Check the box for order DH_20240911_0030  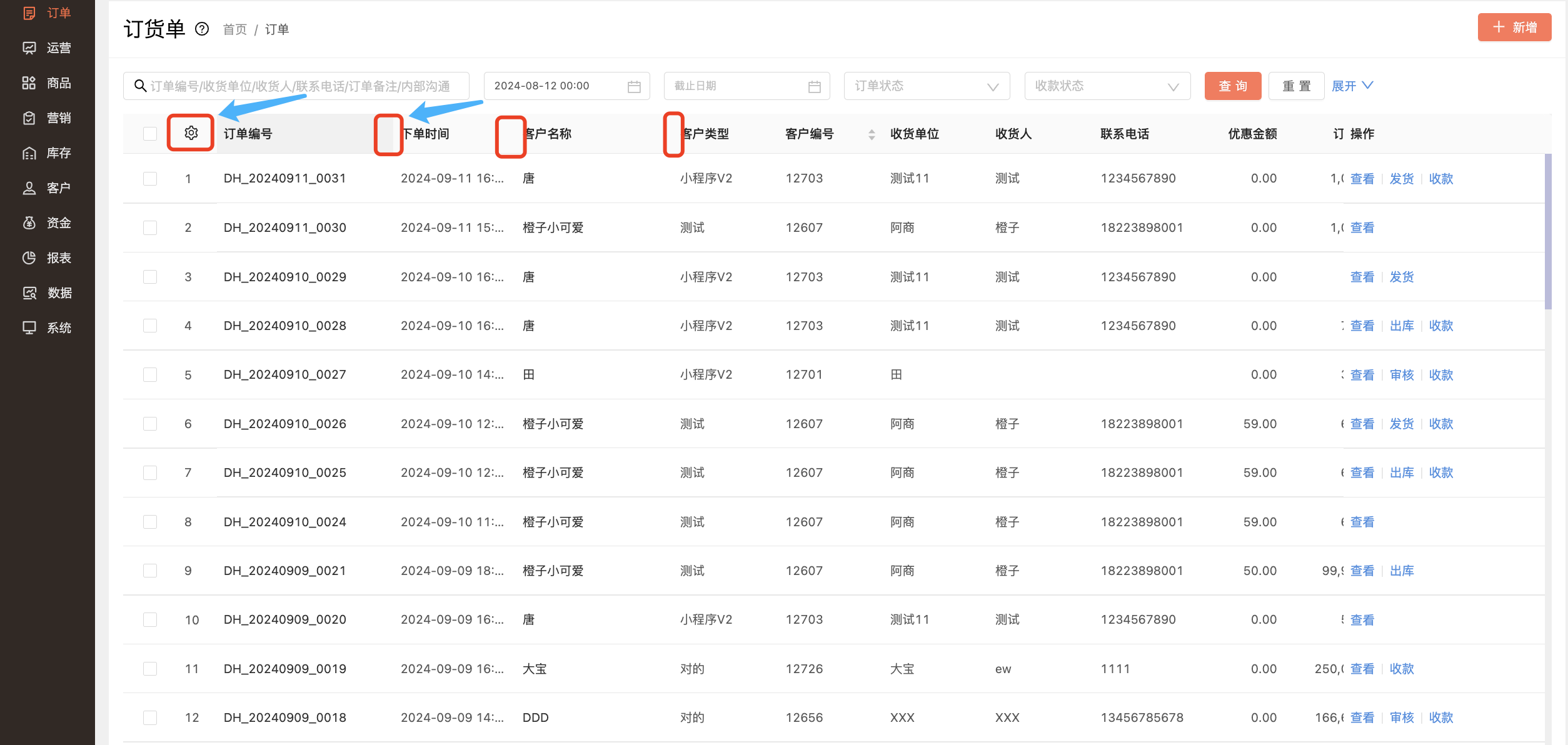150,227
